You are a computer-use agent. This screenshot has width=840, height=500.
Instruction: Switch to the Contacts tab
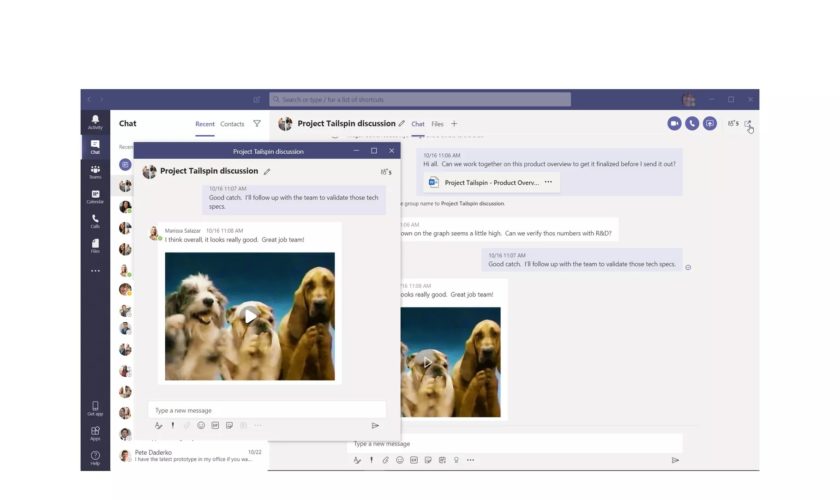[x=232, y=124]
